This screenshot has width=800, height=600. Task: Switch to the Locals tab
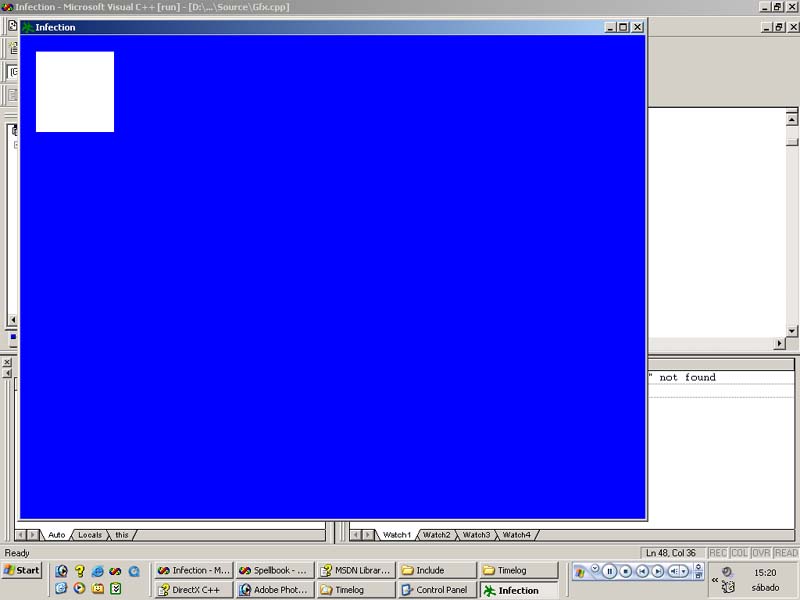90,535
